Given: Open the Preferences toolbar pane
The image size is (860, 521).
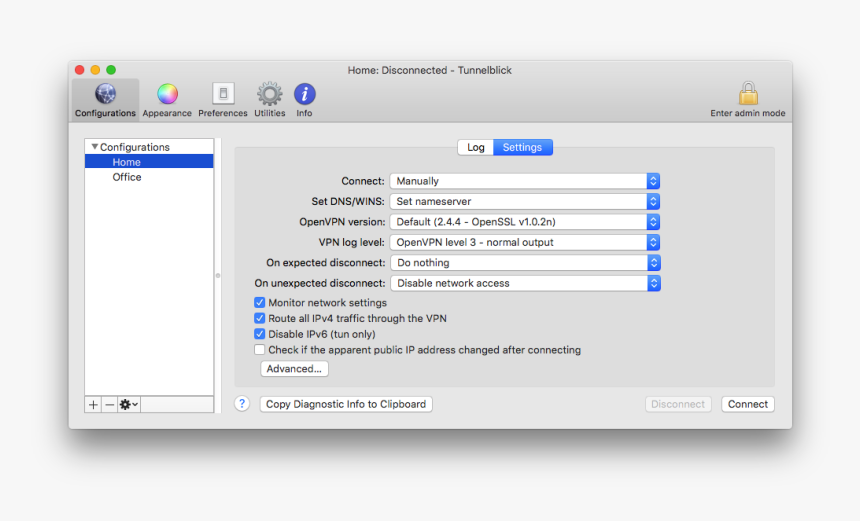Looking at the screenshot, I should [223, 100].
